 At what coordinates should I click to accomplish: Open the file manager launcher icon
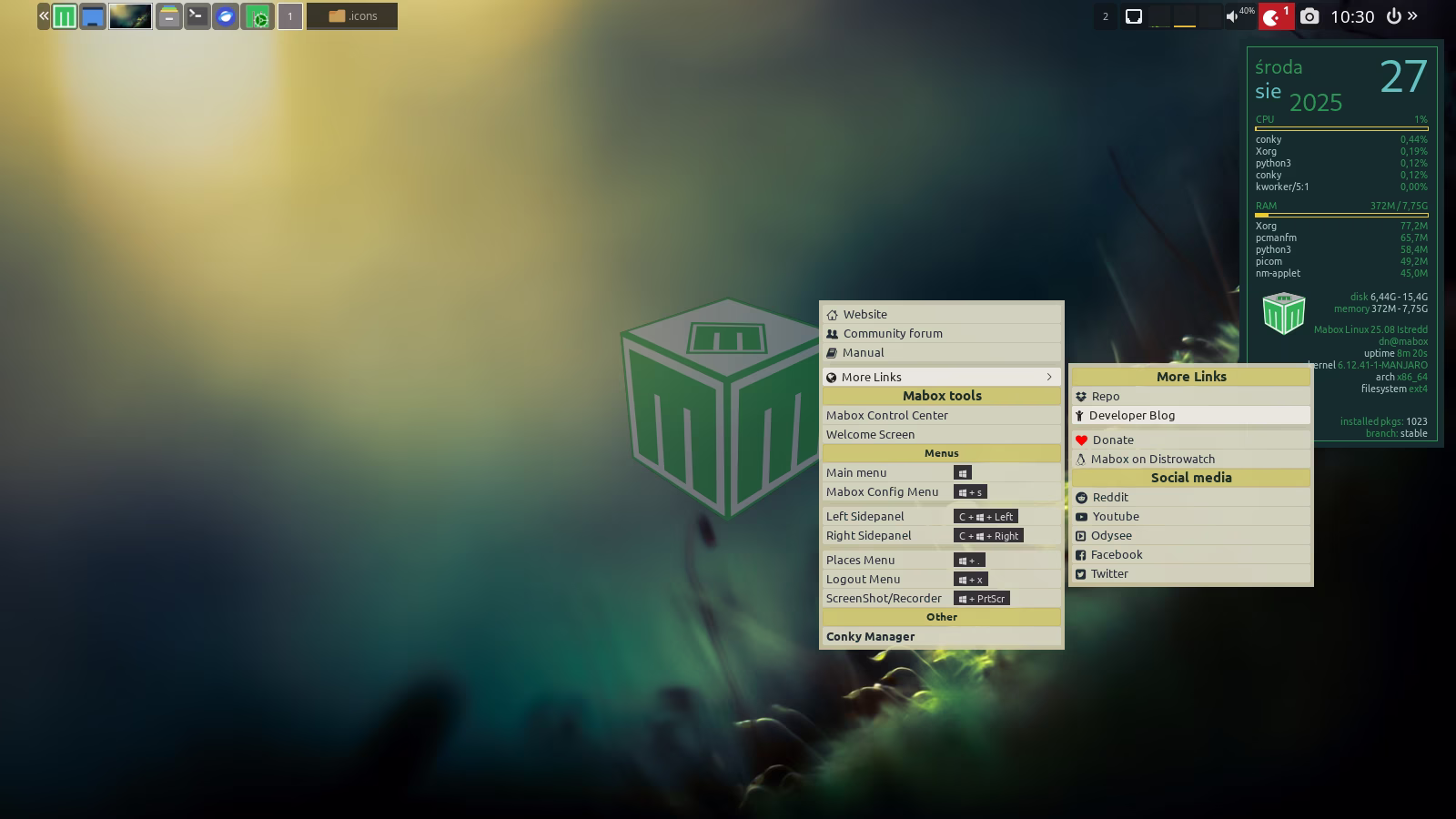168,16
